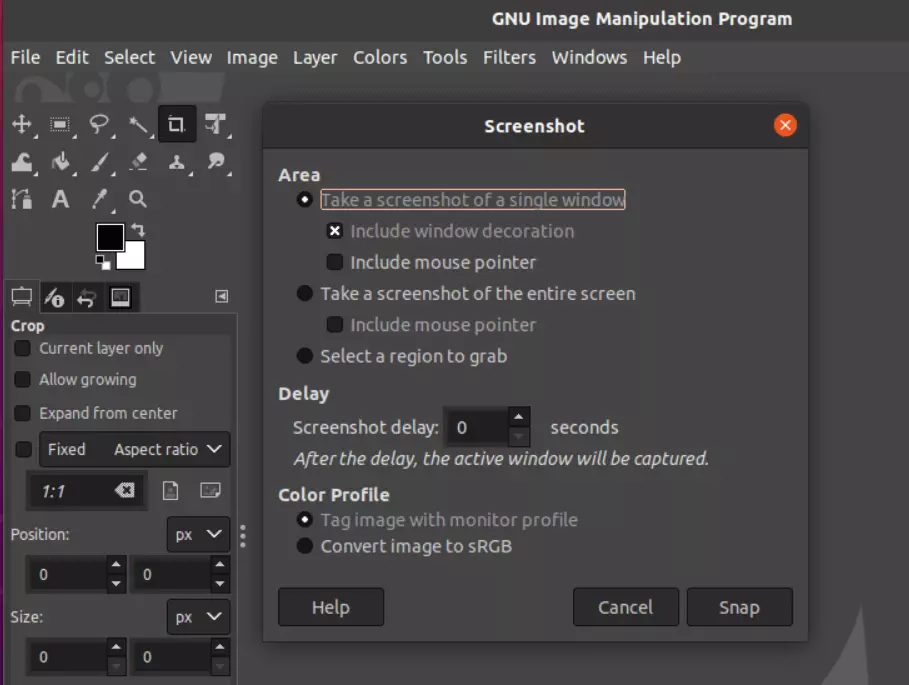Open the tab configuration menu arrow
This screenshot has height=685, width=909.
[221, 297]
